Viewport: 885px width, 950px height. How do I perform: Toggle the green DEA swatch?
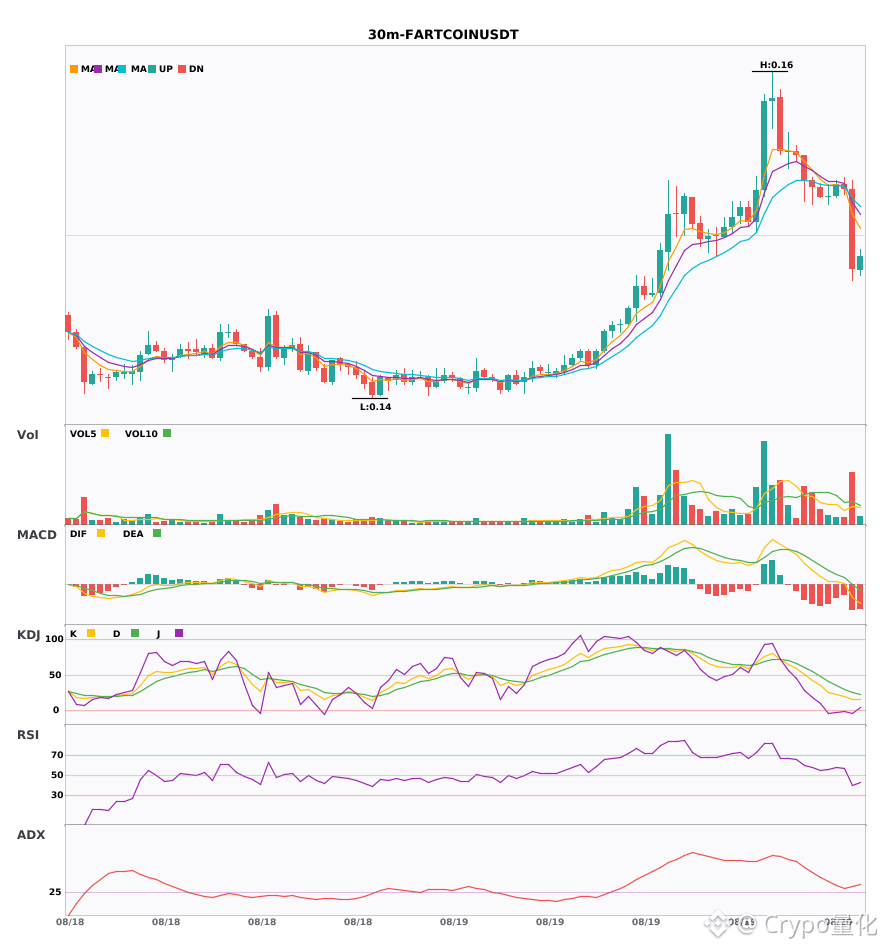(x=157, y=533)
